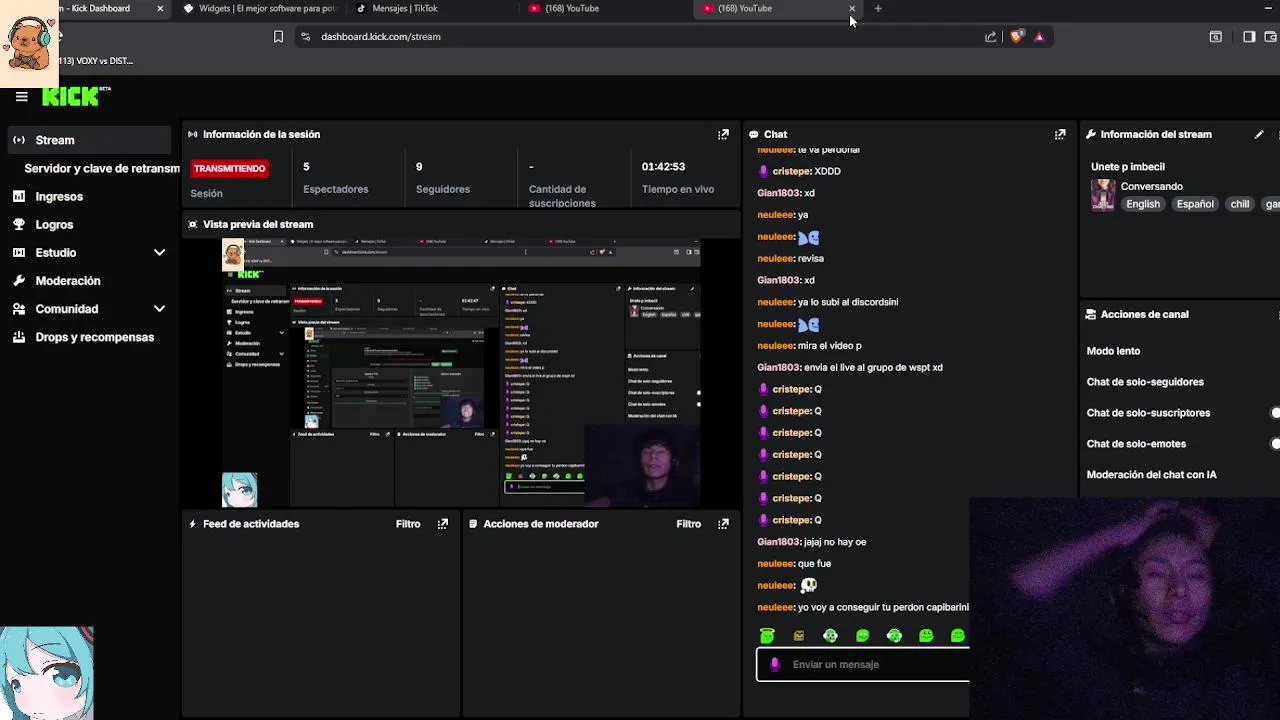Screen dimensions: 1280x720
Task: Pop out the Información de la sesión panel
Action: pos(723,134)
